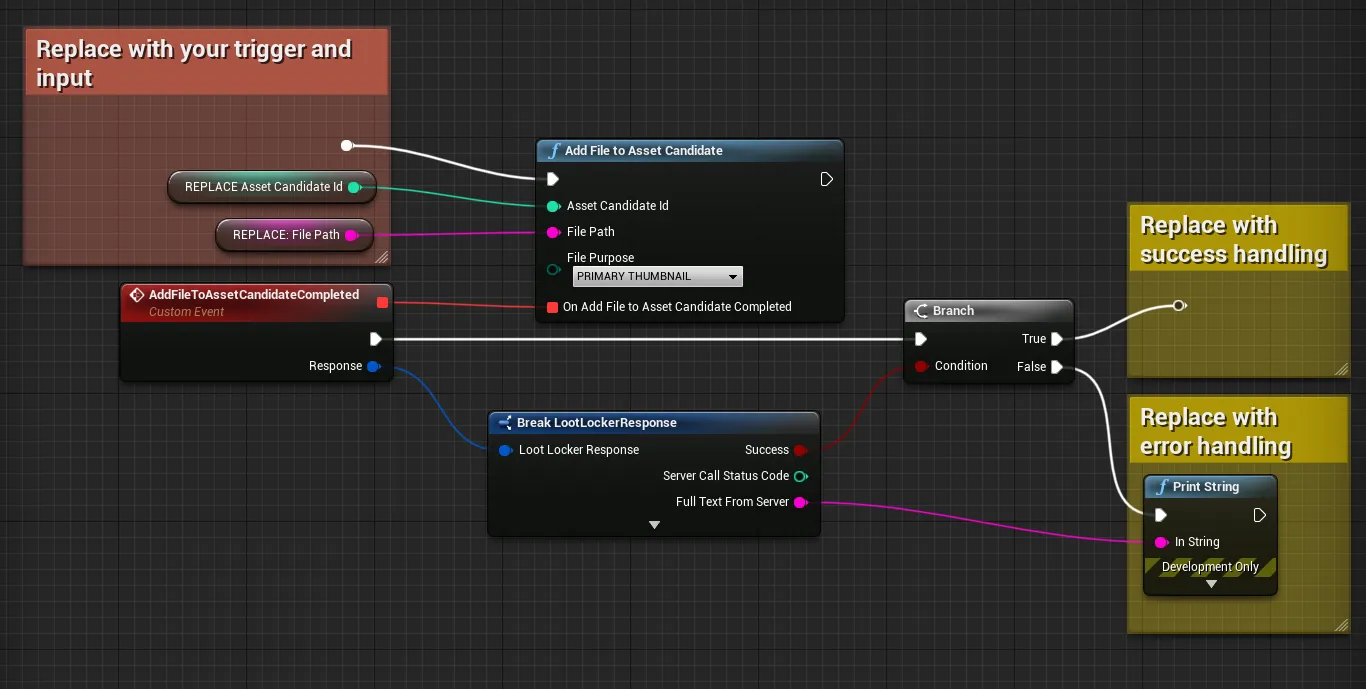Viewport: 1366px width, 689px height.
Task: Click the Success output pin on Break LootLockerResponse
Action: (x=800, y=450)
